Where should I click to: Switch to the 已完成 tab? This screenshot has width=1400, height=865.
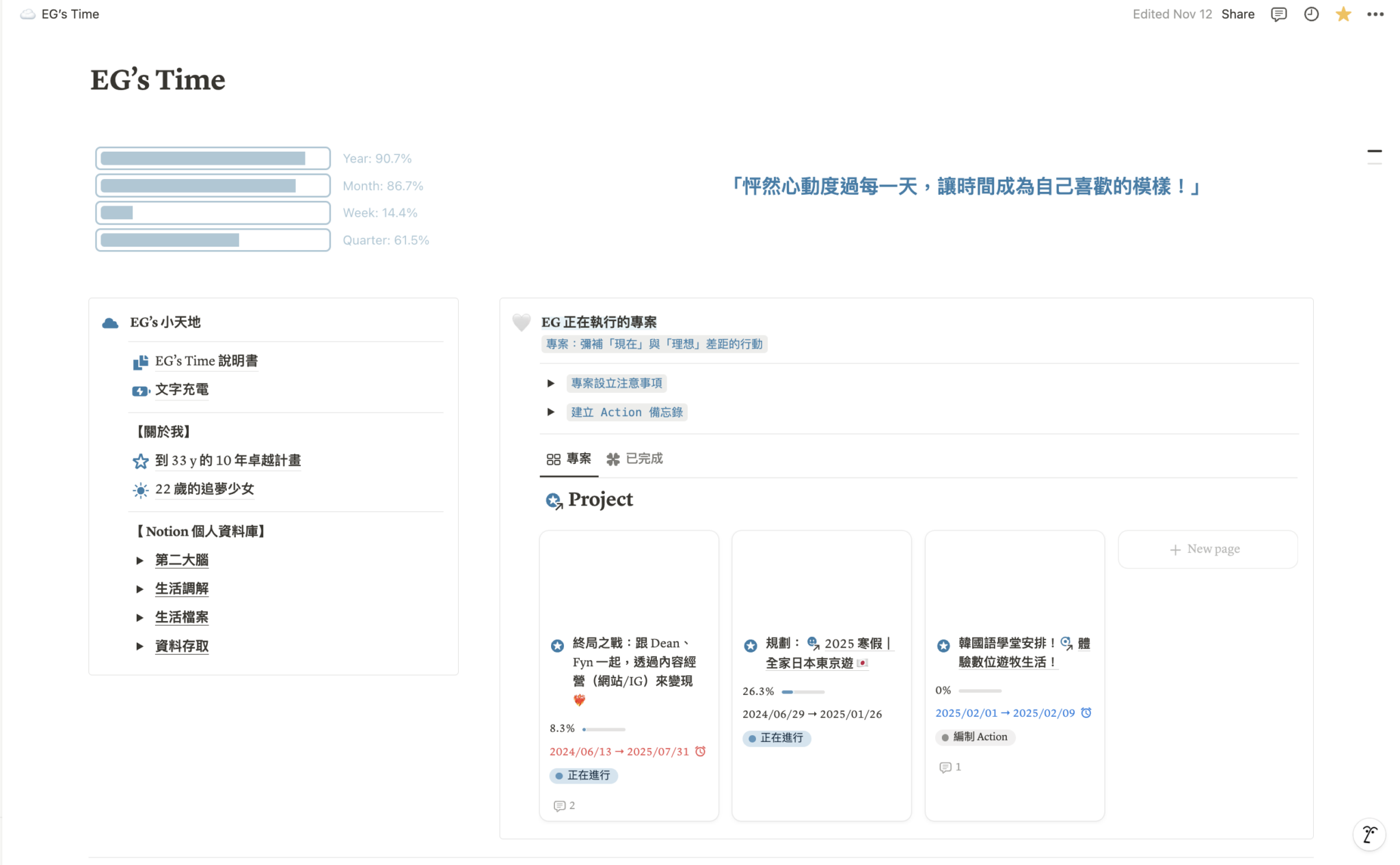point(635,458)
